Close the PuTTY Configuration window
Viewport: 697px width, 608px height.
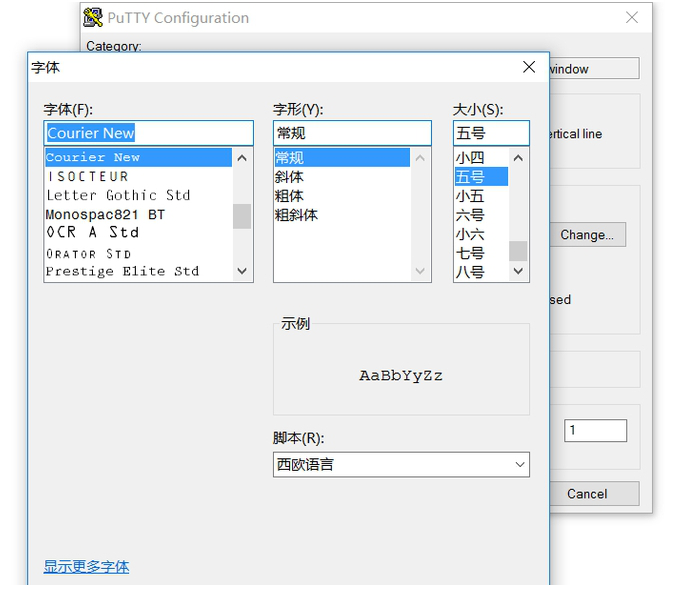632,18
